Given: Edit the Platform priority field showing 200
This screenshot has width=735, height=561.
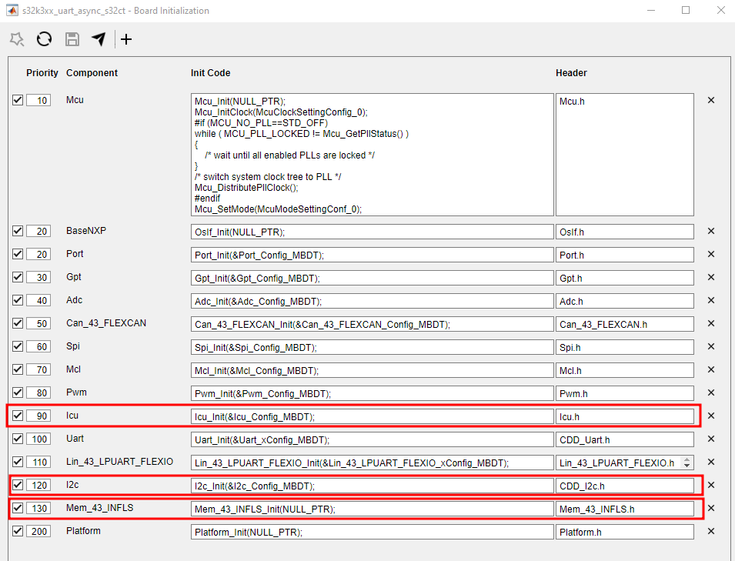Looking at the screenshot, I should [x=38, y=531].
